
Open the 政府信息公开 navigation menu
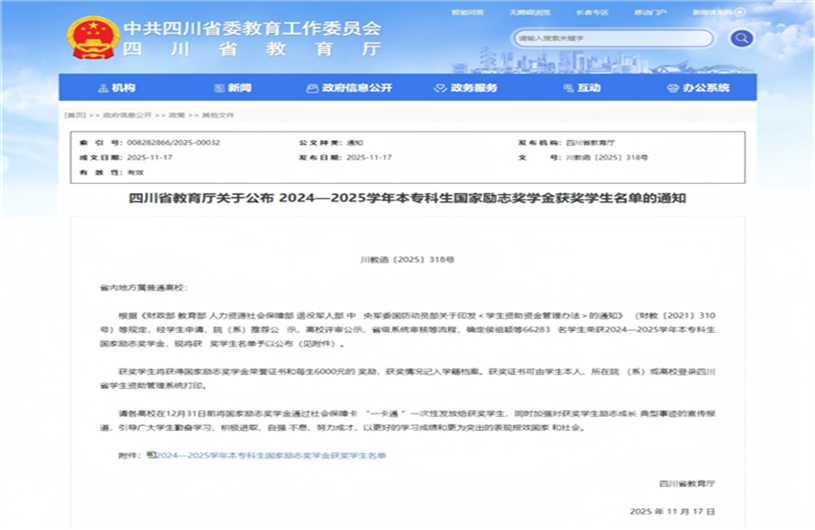[349, 88]
